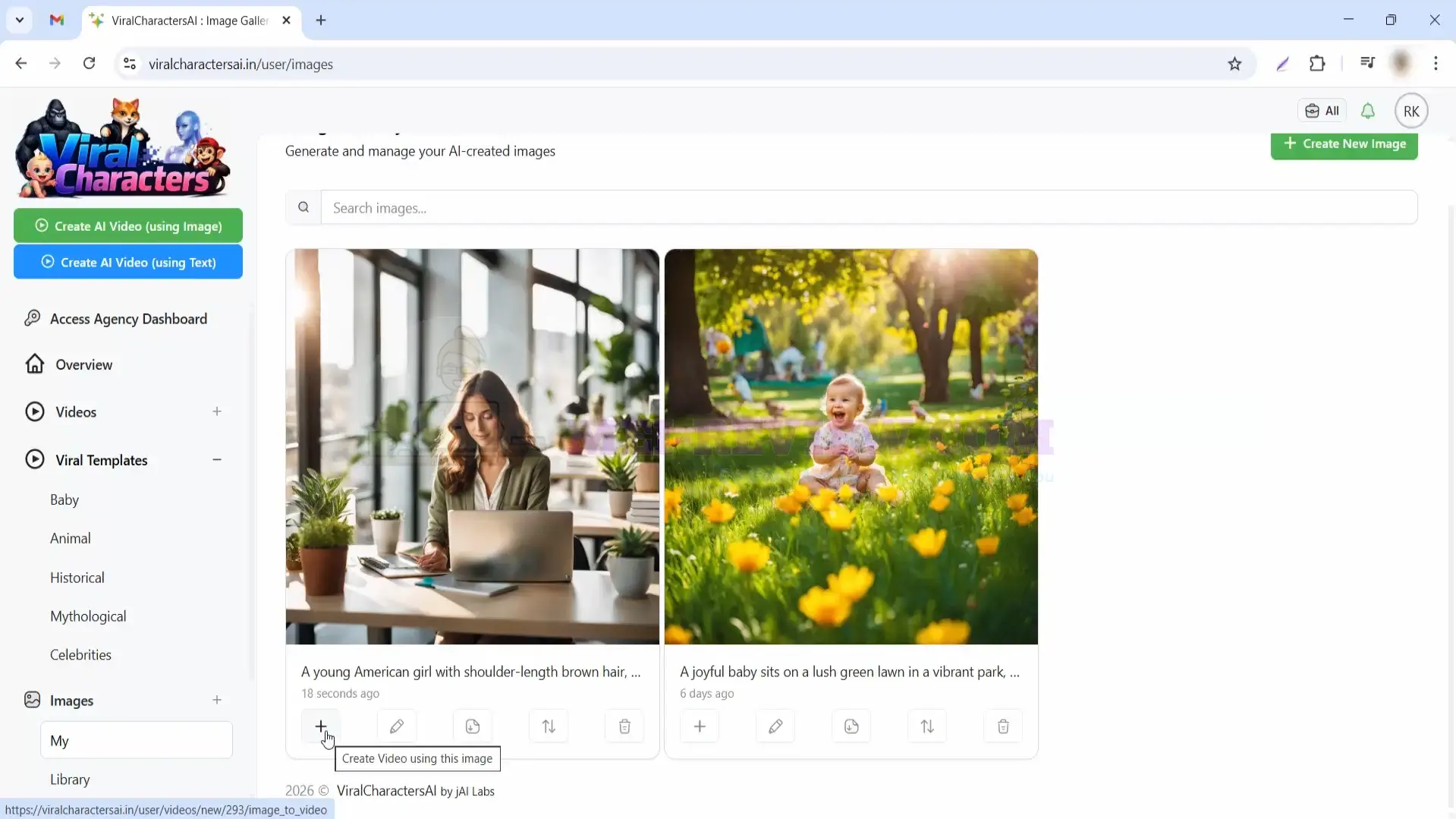Bookmark this page with star icon

(x=1234, y=64)
